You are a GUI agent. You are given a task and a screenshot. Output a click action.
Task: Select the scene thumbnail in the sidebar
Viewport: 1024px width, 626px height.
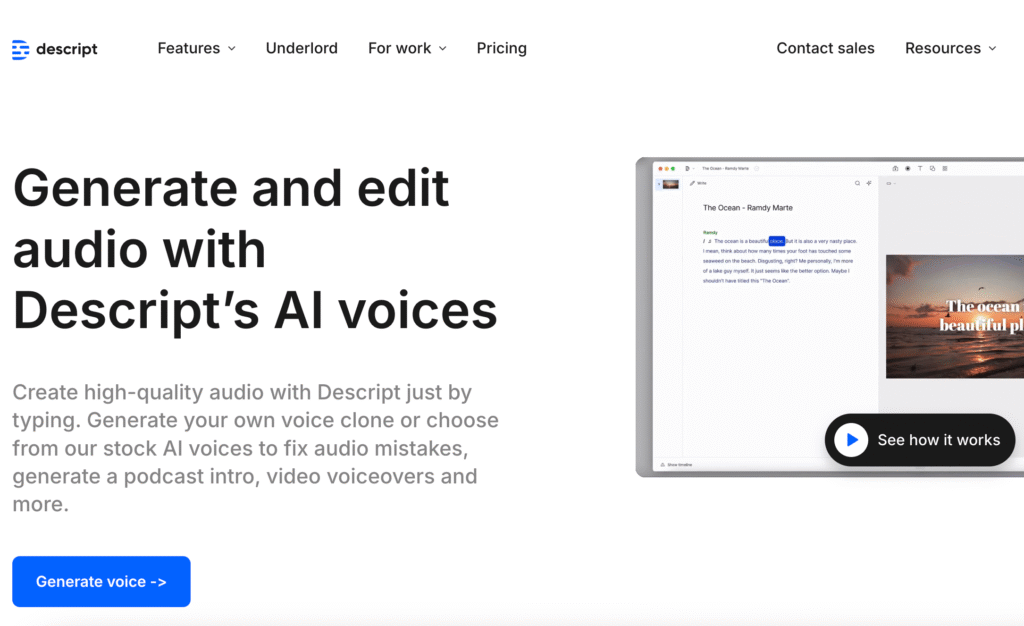pos(670,183)
